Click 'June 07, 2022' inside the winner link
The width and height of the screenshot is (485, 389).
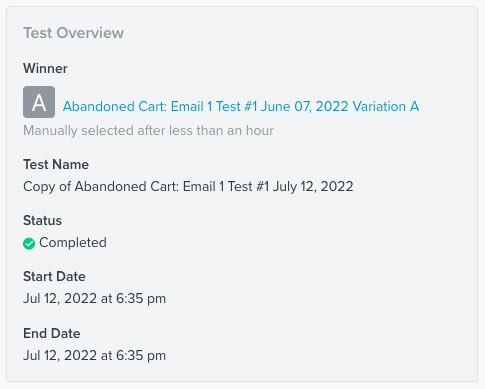[x=305, y=107]
